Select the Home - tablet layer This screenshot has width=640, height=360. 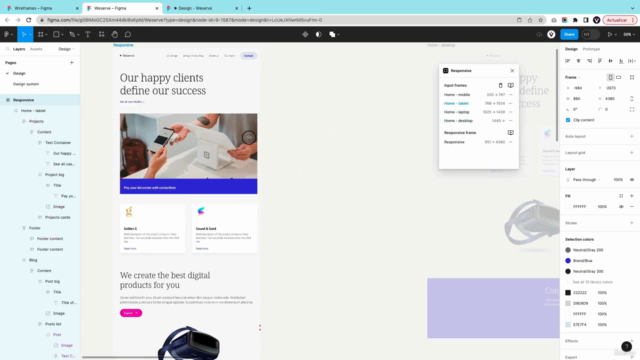33,111
